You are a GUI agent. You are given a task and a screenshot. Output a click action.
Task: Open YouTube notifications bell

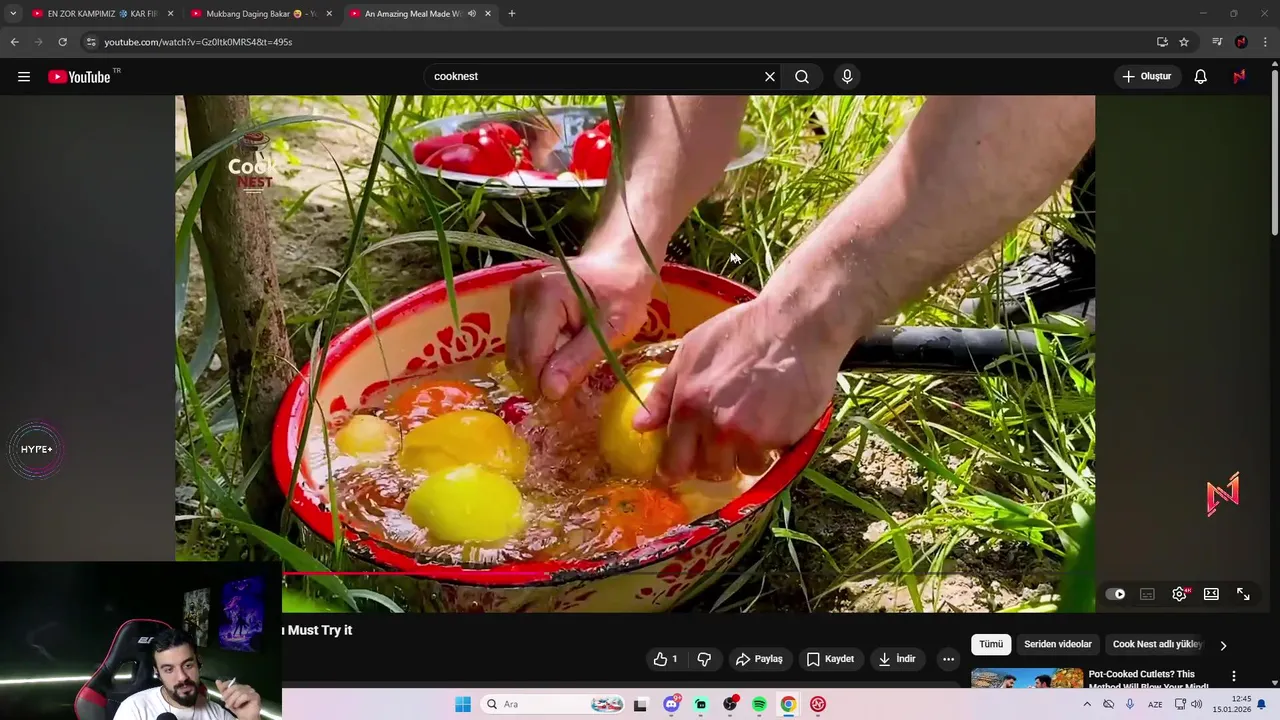(x=1201, y=77)
